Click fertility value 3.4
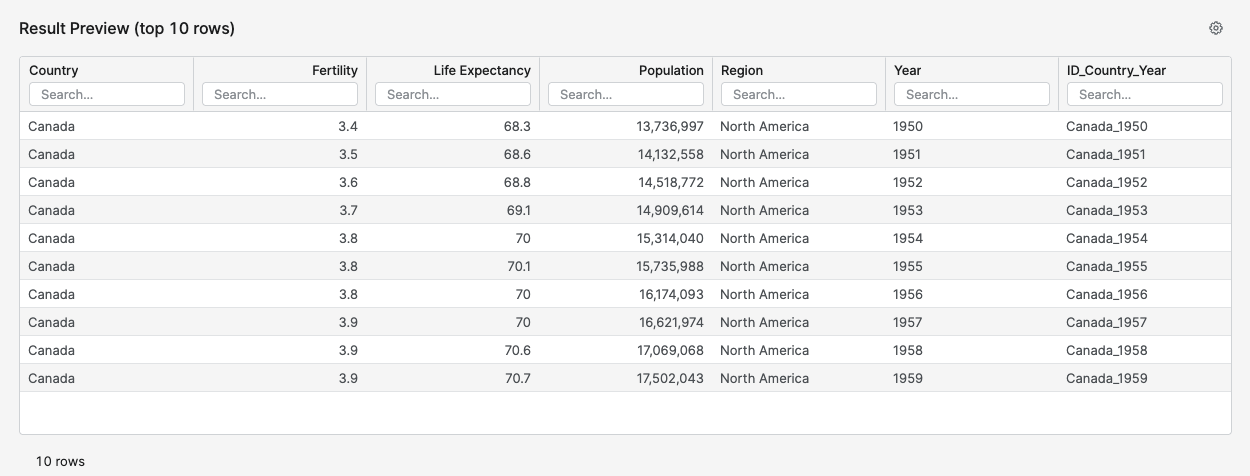The height and width of the screenshot is (476, 1250). 348,126
